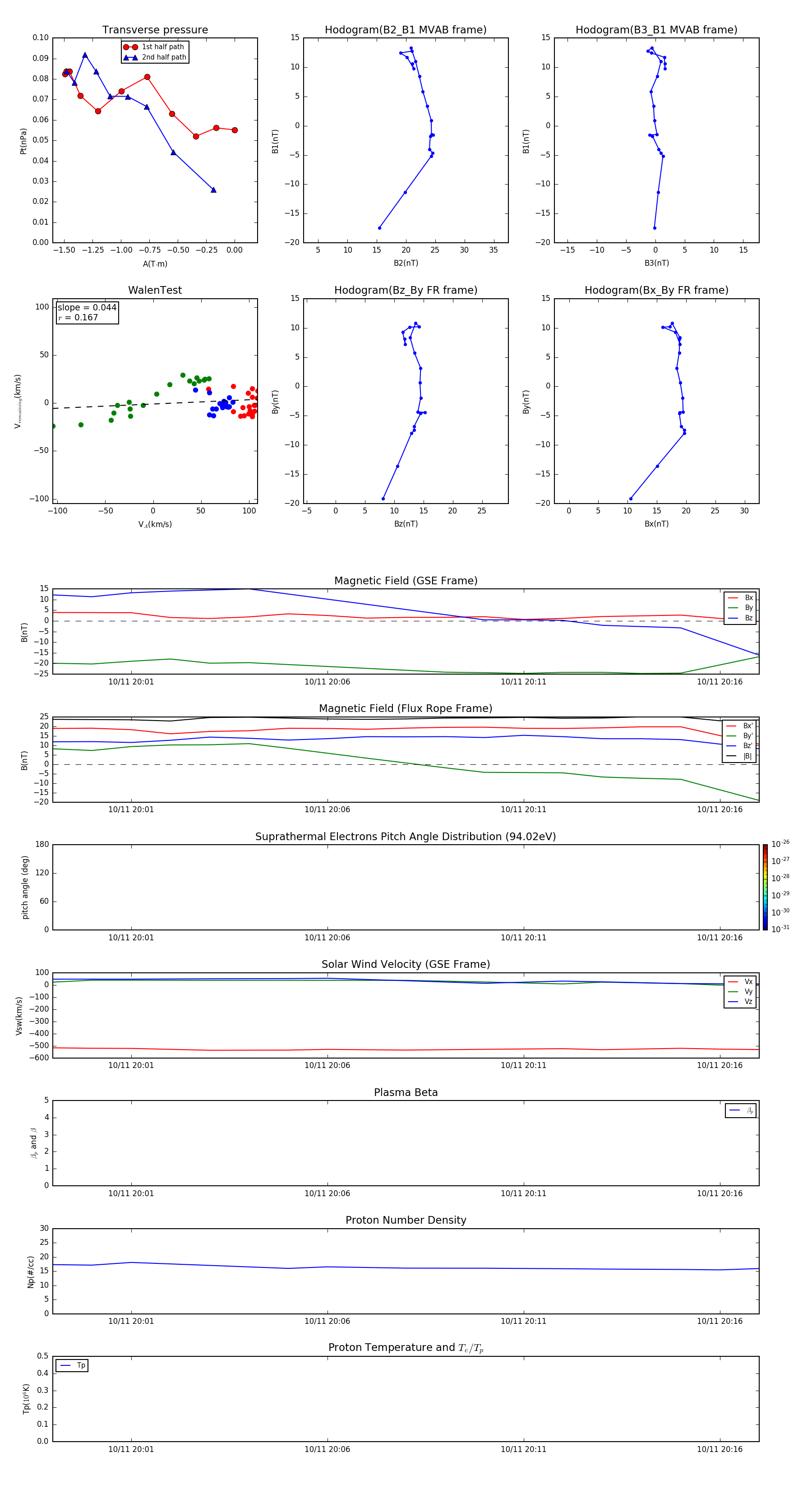The image size is (812, 1489).
Task: Click 'Vz' in velocity legend
Action: click(748, 1002)
